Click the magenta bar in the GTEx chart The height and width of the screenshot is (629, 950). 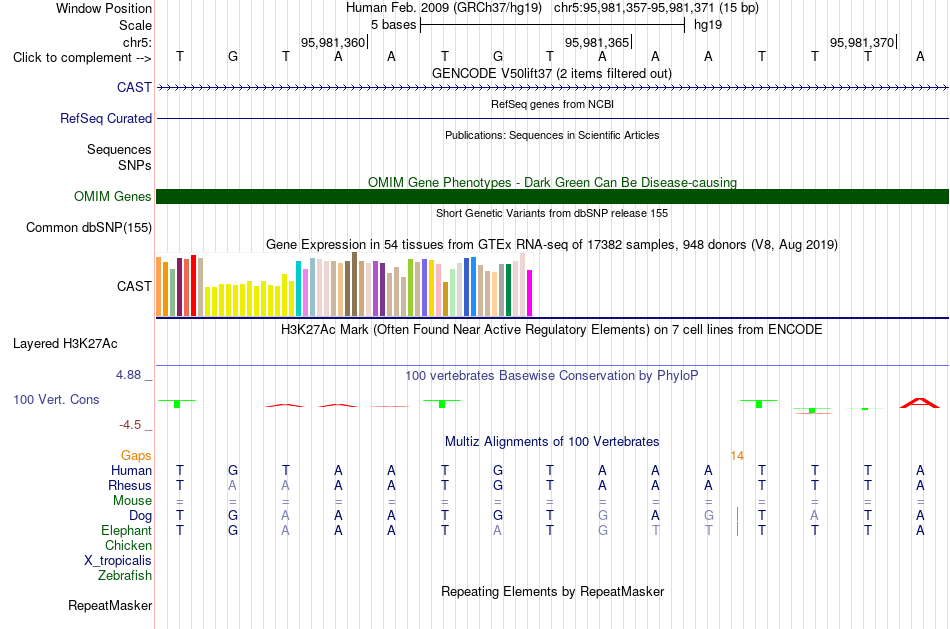[x=530, y=293]
